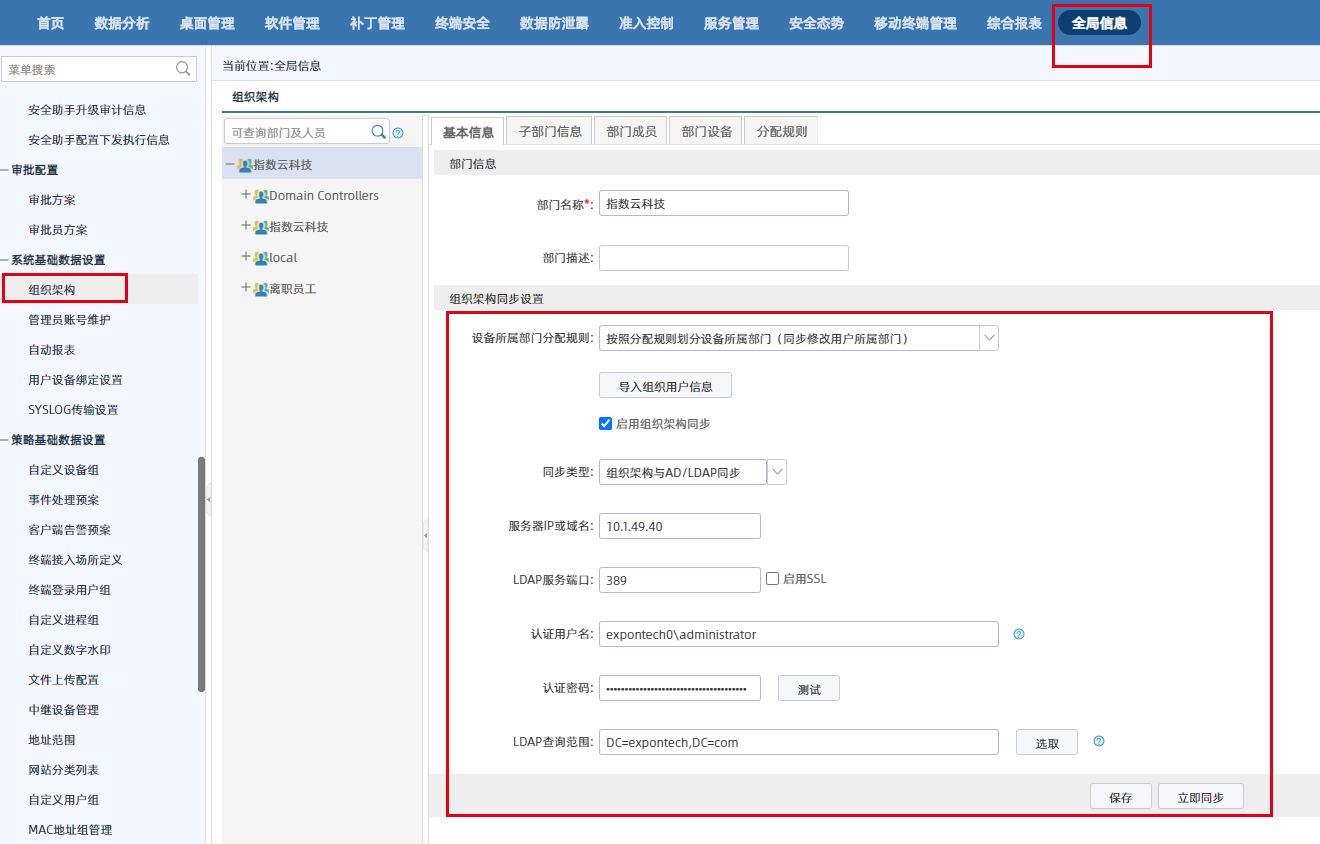The width and height of the screenshot is (1320, 844).
Task: Open 移动终端管理 top menu
Action: 915,23
